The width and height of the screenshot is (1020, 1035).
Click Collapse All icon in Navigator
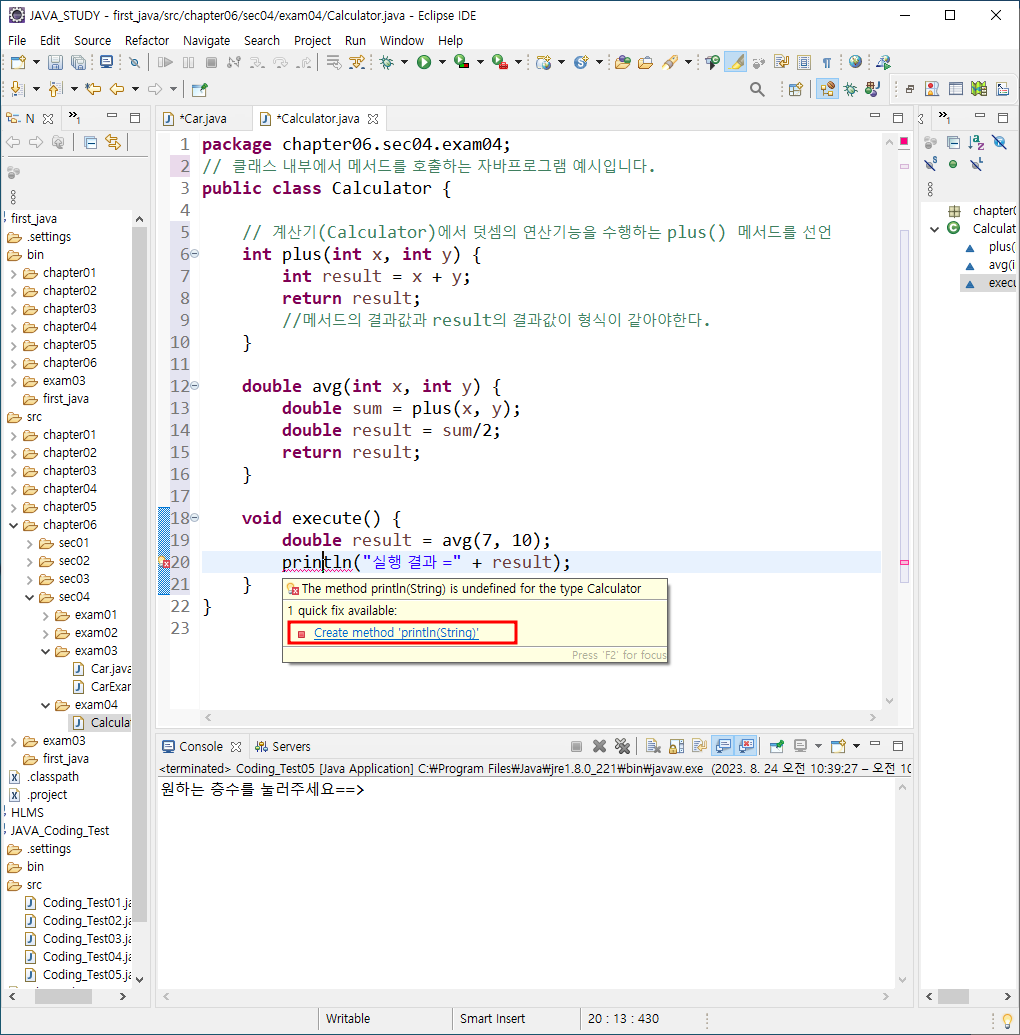90,142
